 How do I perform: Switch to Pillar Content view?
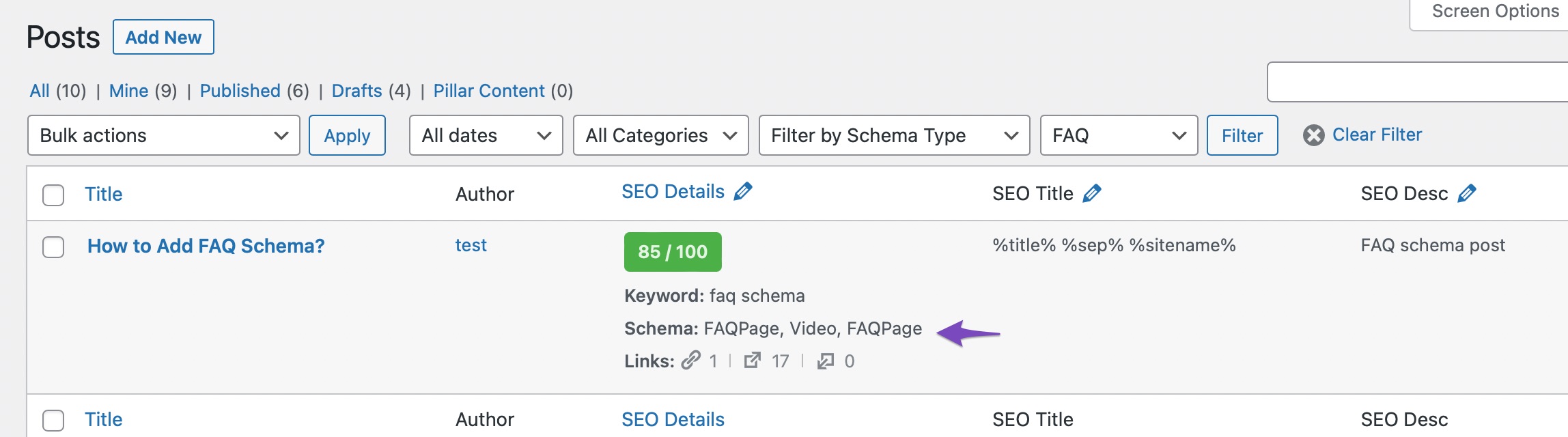click(489, 91)
